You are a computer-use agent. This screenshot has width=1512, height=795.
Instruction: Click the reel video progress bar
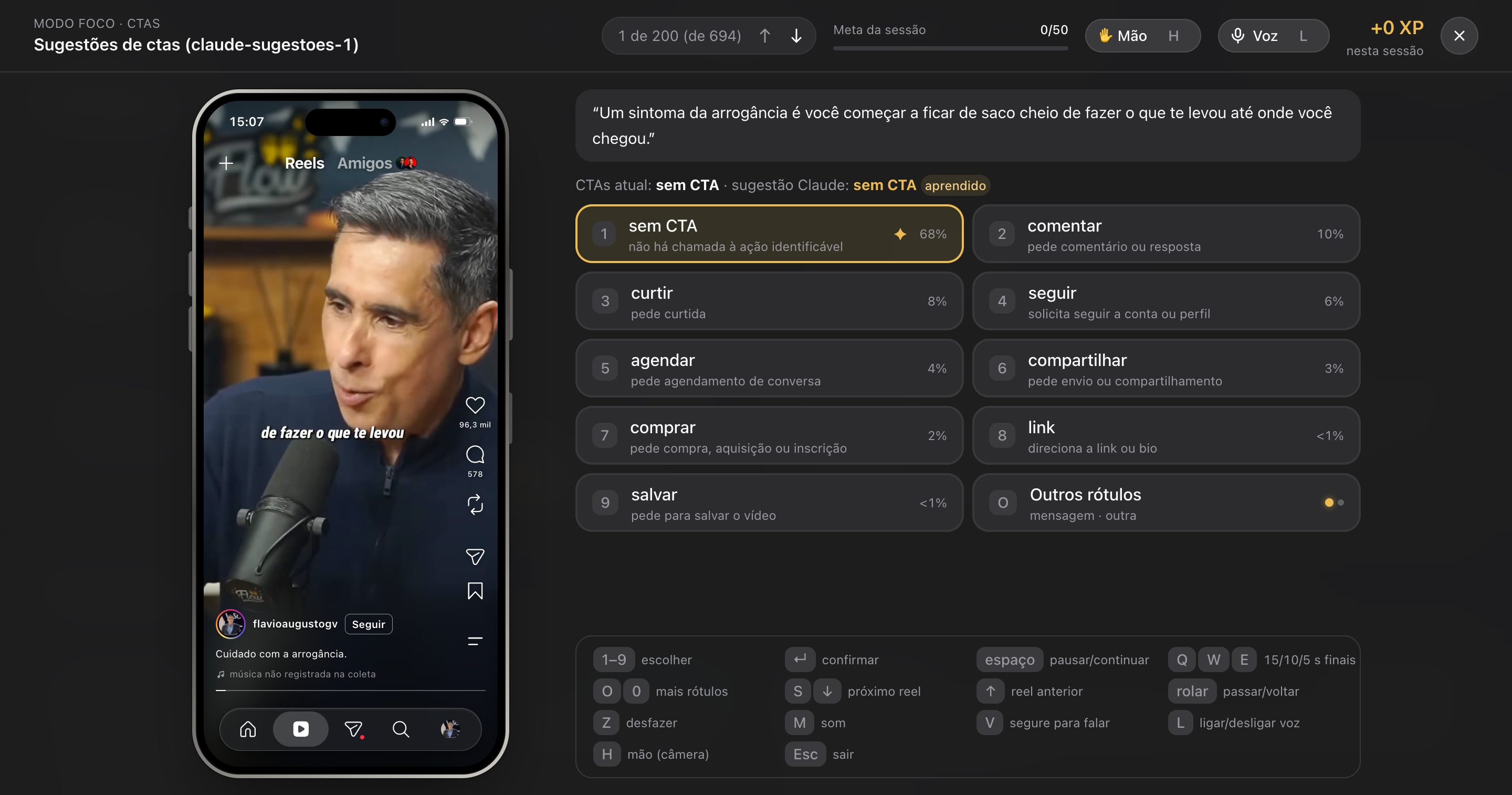pyautogui.click(x=350, y=691)
